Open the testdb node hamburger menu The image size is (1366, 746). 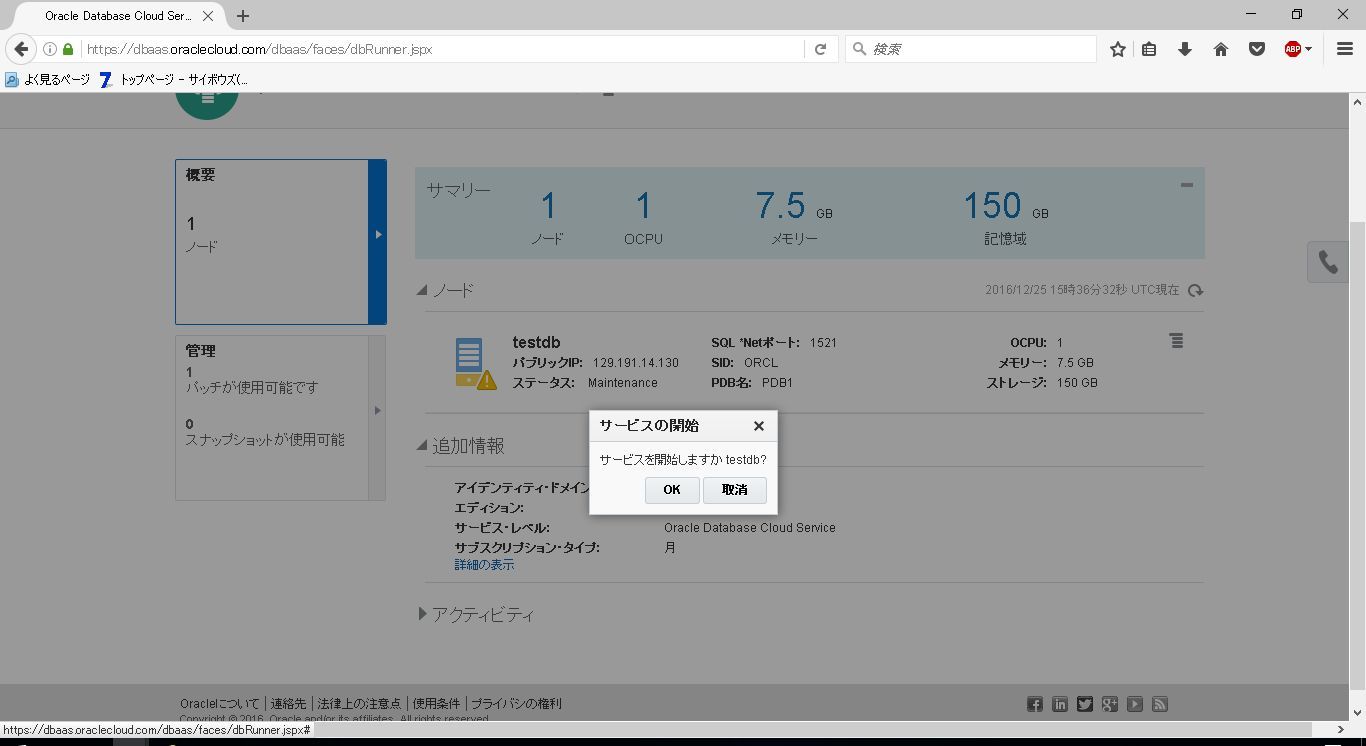(x=1177, y=341)
